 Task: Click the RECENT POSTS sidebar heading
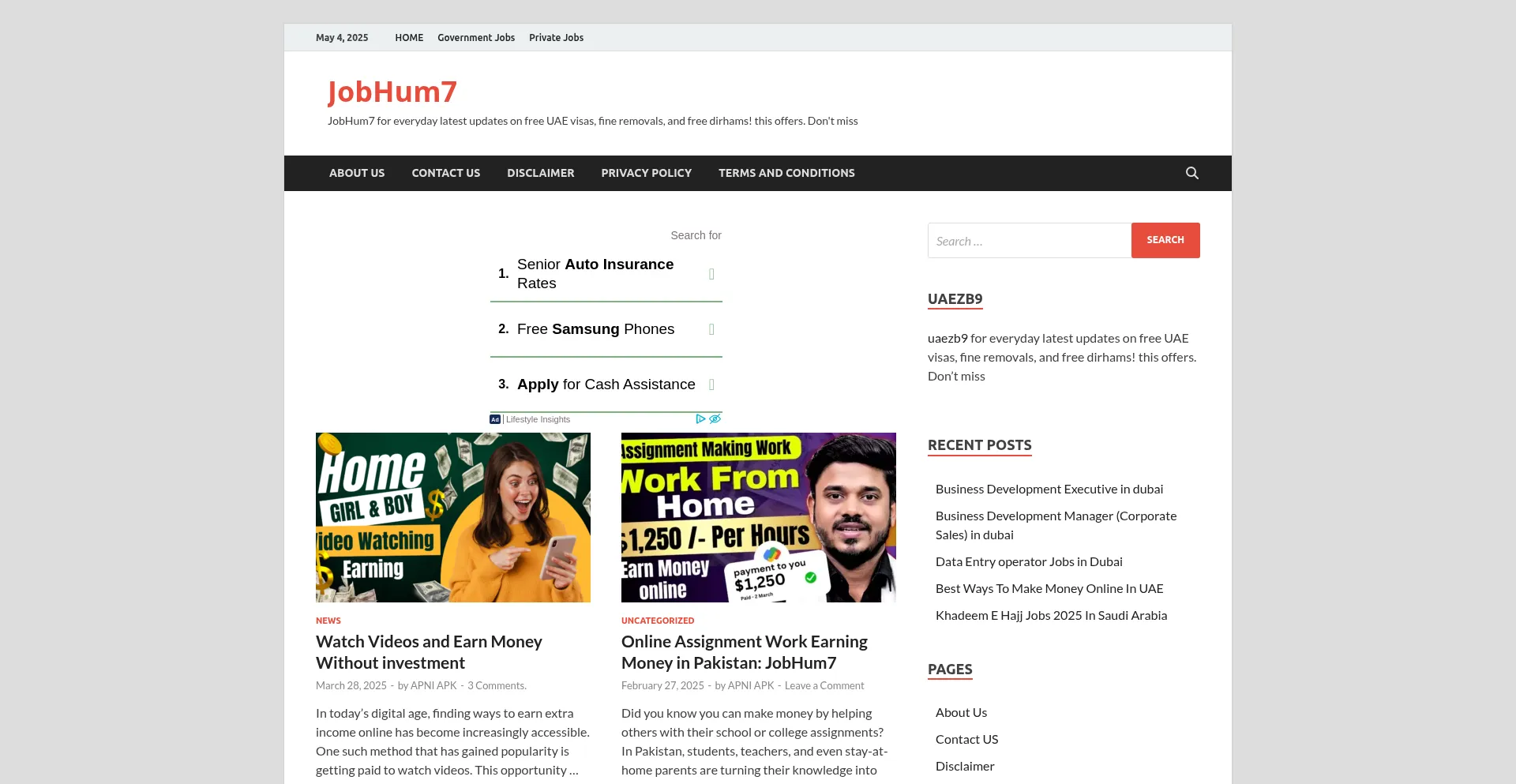pos(979,445)
